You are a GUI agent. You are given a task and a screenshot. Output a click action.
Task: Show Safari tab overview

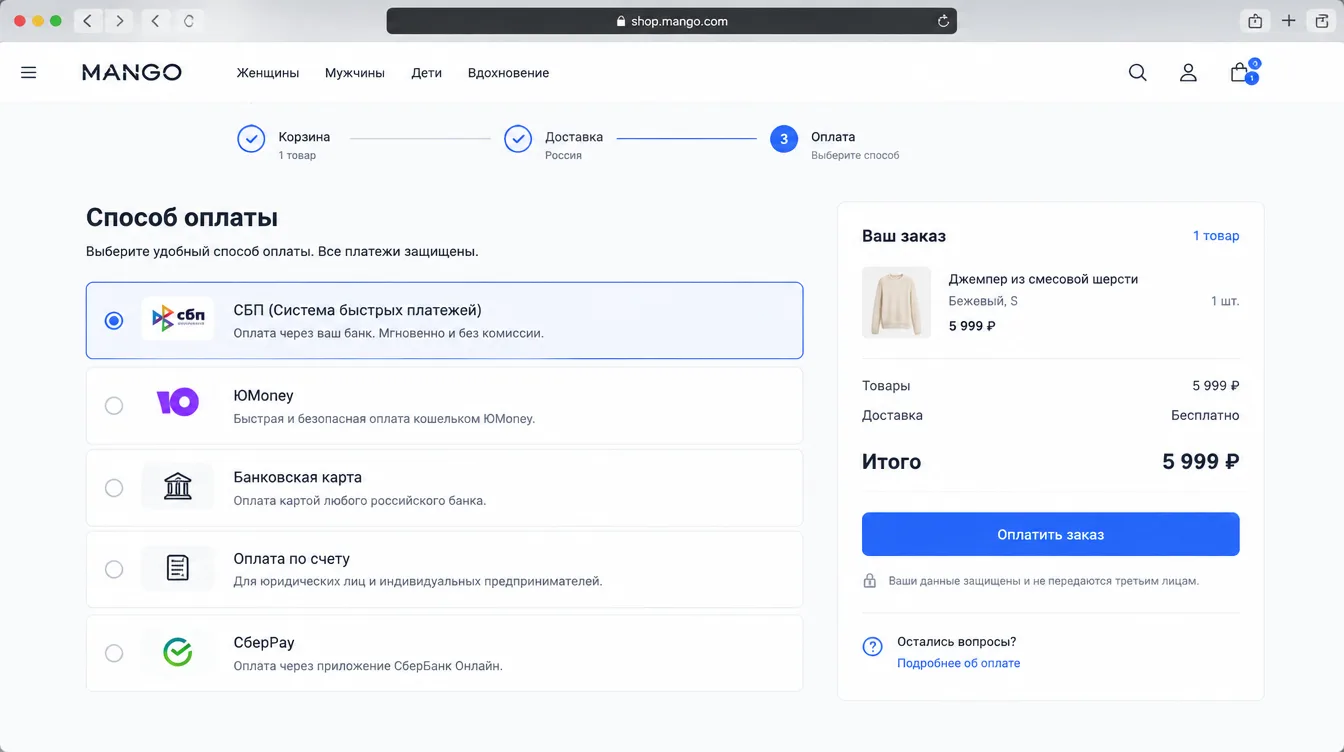pos(1323,21)
